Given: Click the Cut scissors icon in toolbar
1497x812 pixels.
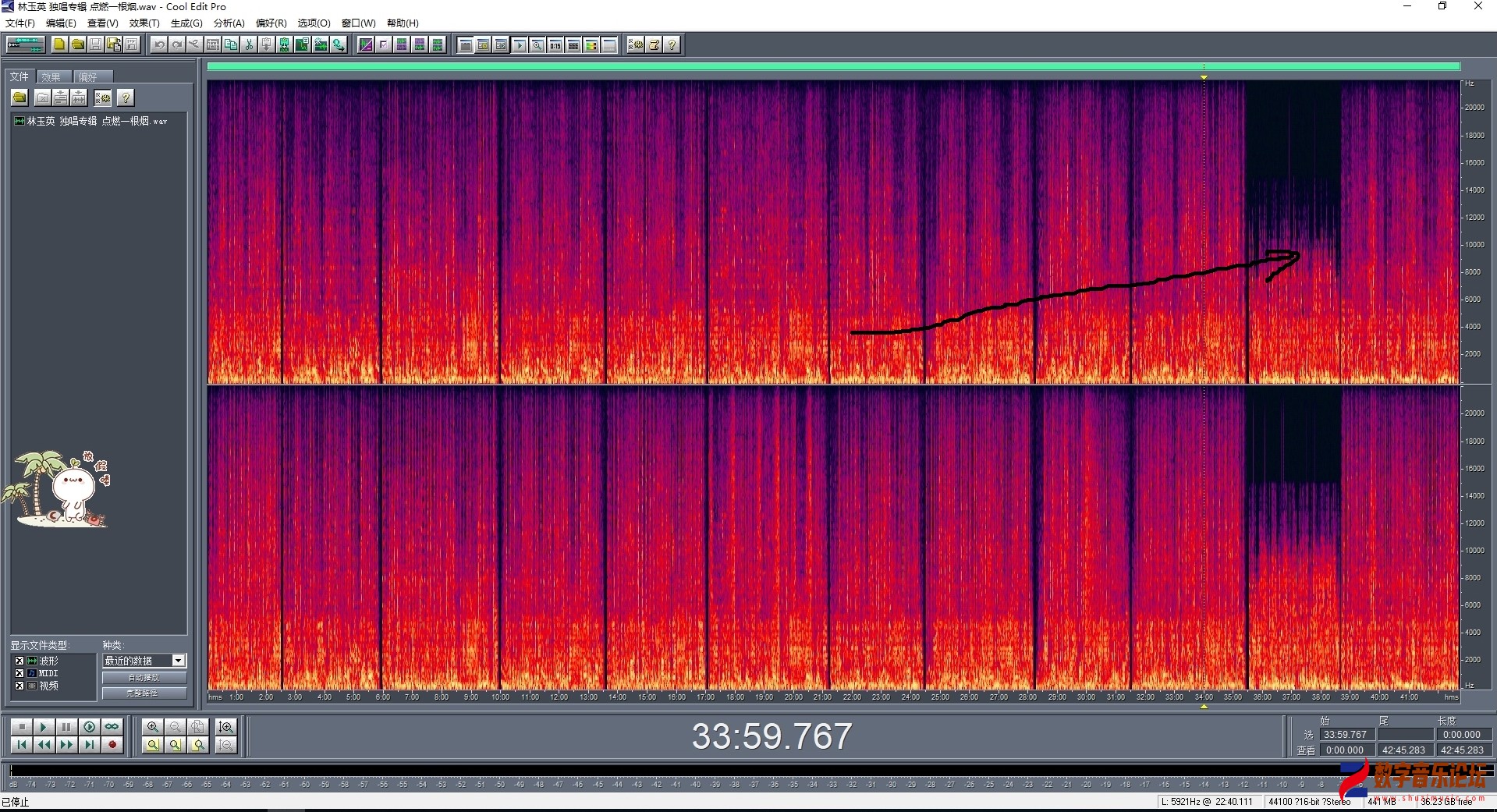Looking at the screenshot, I should coord(248,45).
